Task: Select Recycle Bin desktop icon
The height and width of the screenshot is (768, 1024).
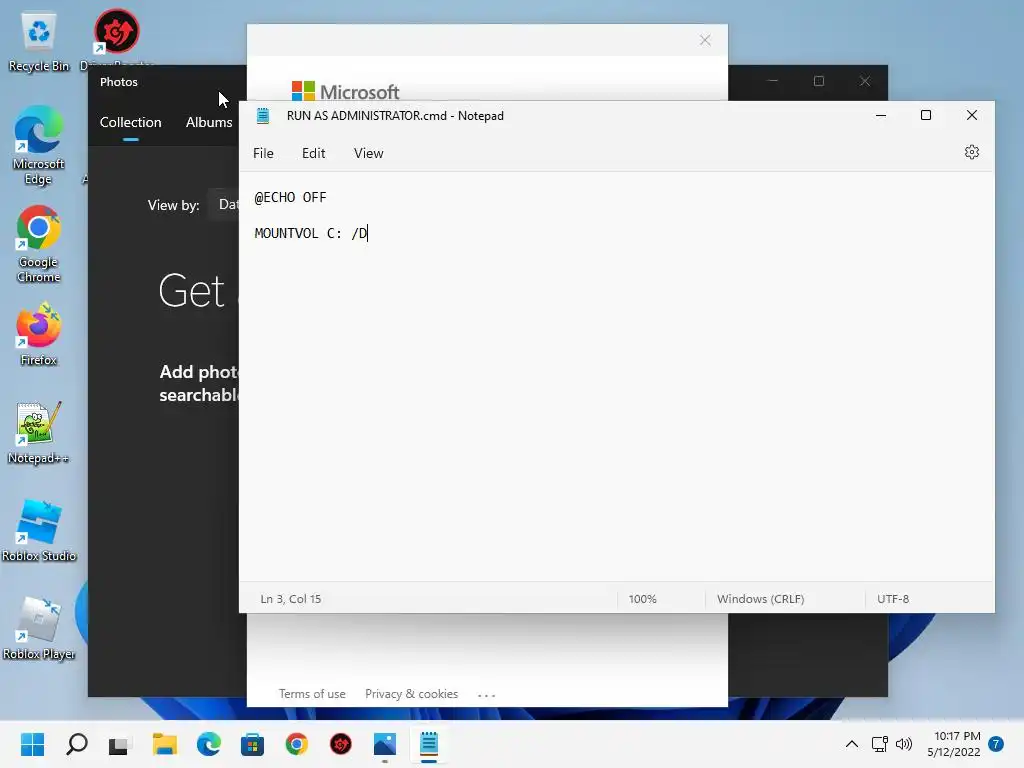Action: click(x=39, y=40)
